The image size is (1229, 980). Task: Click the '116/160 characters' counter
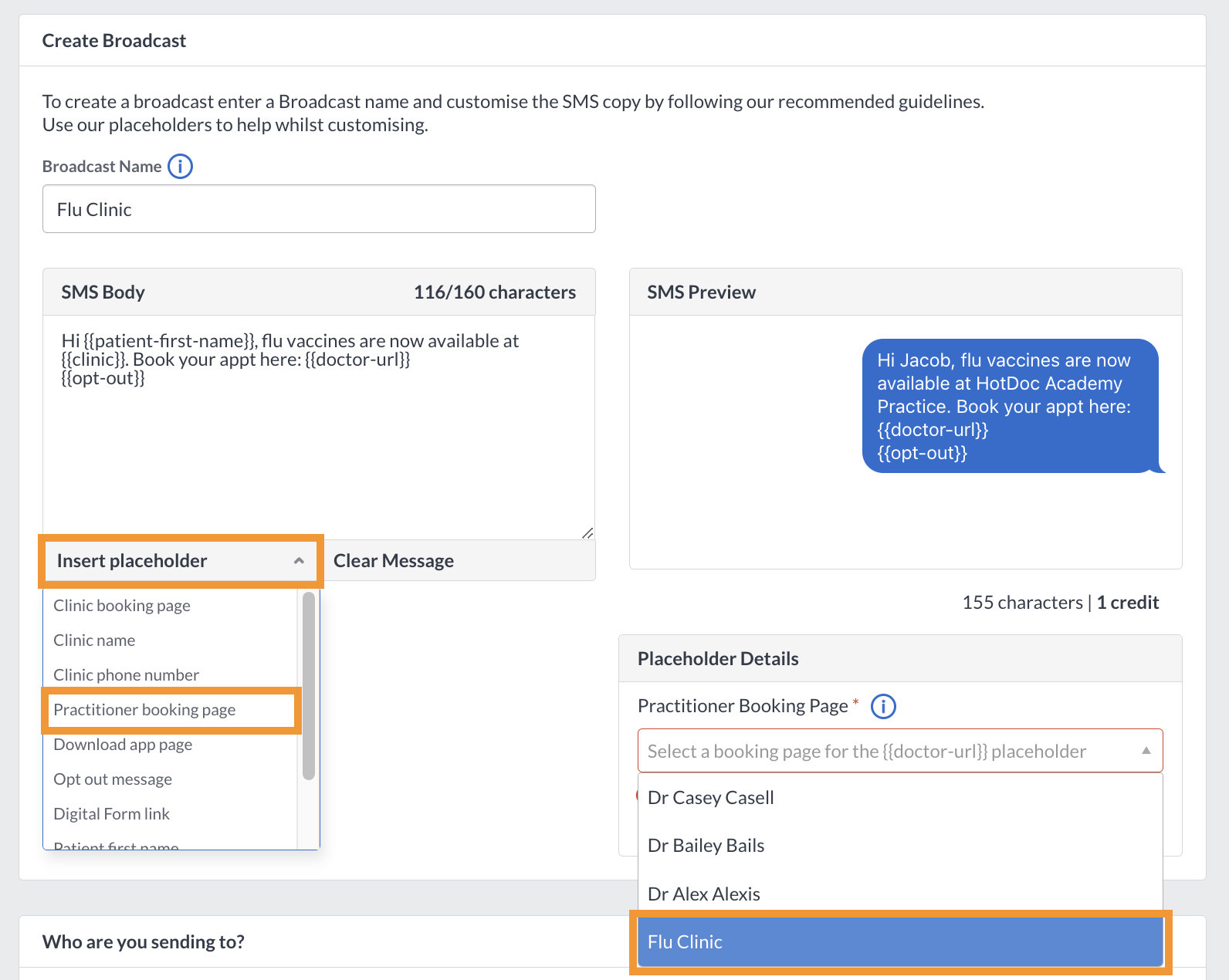pos(495,292)
